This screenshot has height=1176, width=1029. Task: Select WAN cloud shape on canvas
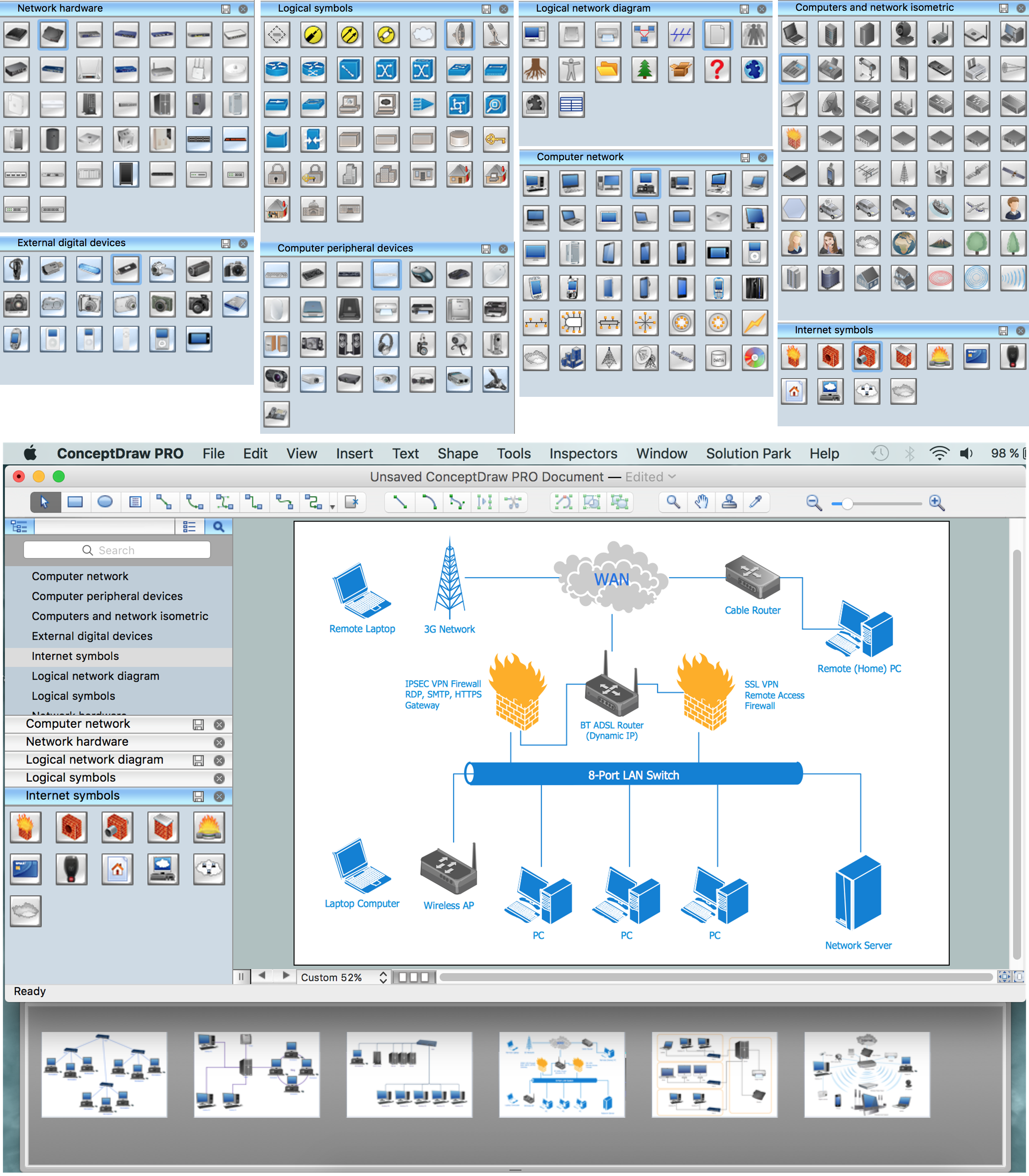click(612, 577)
